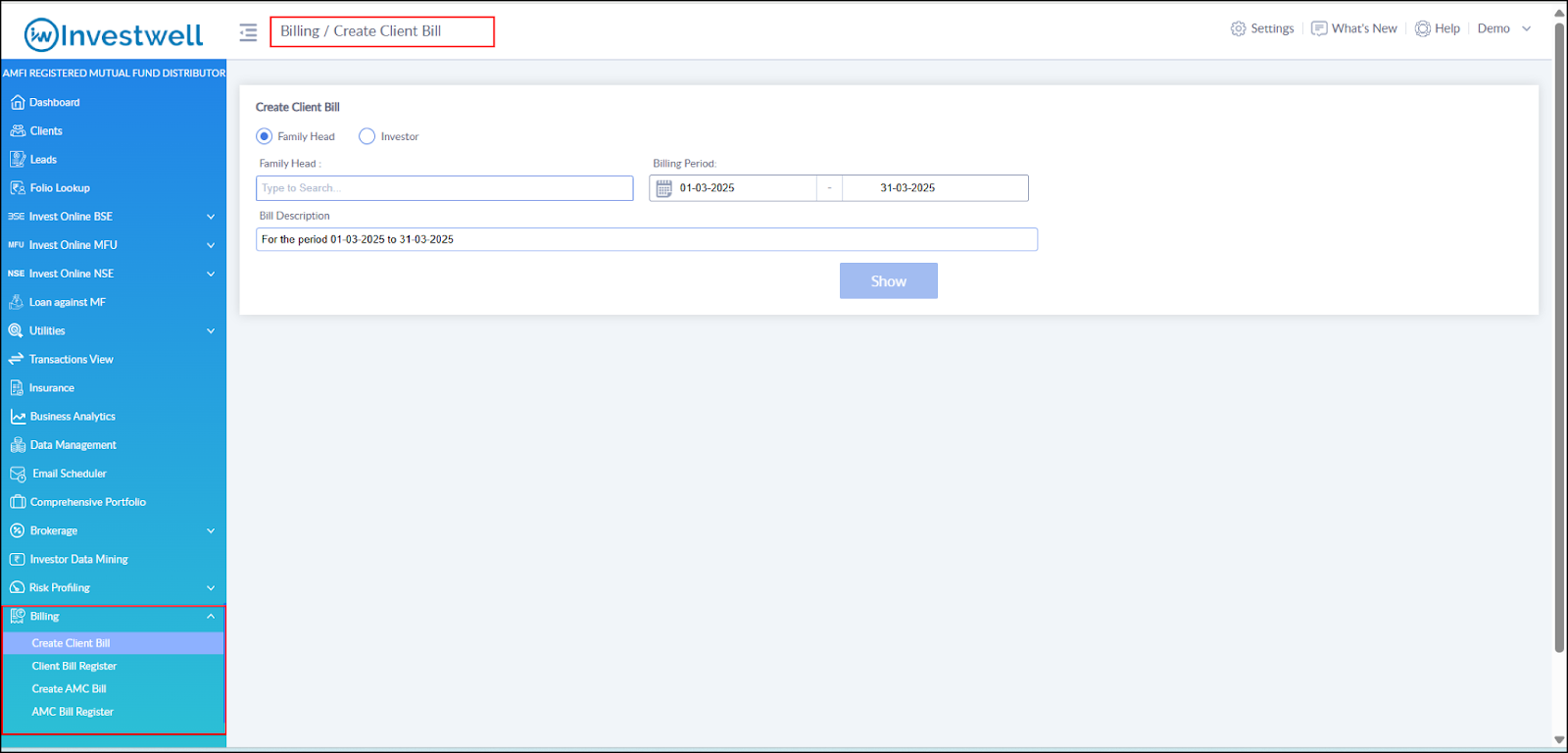Click the Dashboard home icon
Image resolution: width=1568 pixels, height=753 pixels.
pyautogui.click(x=17, y=102)
